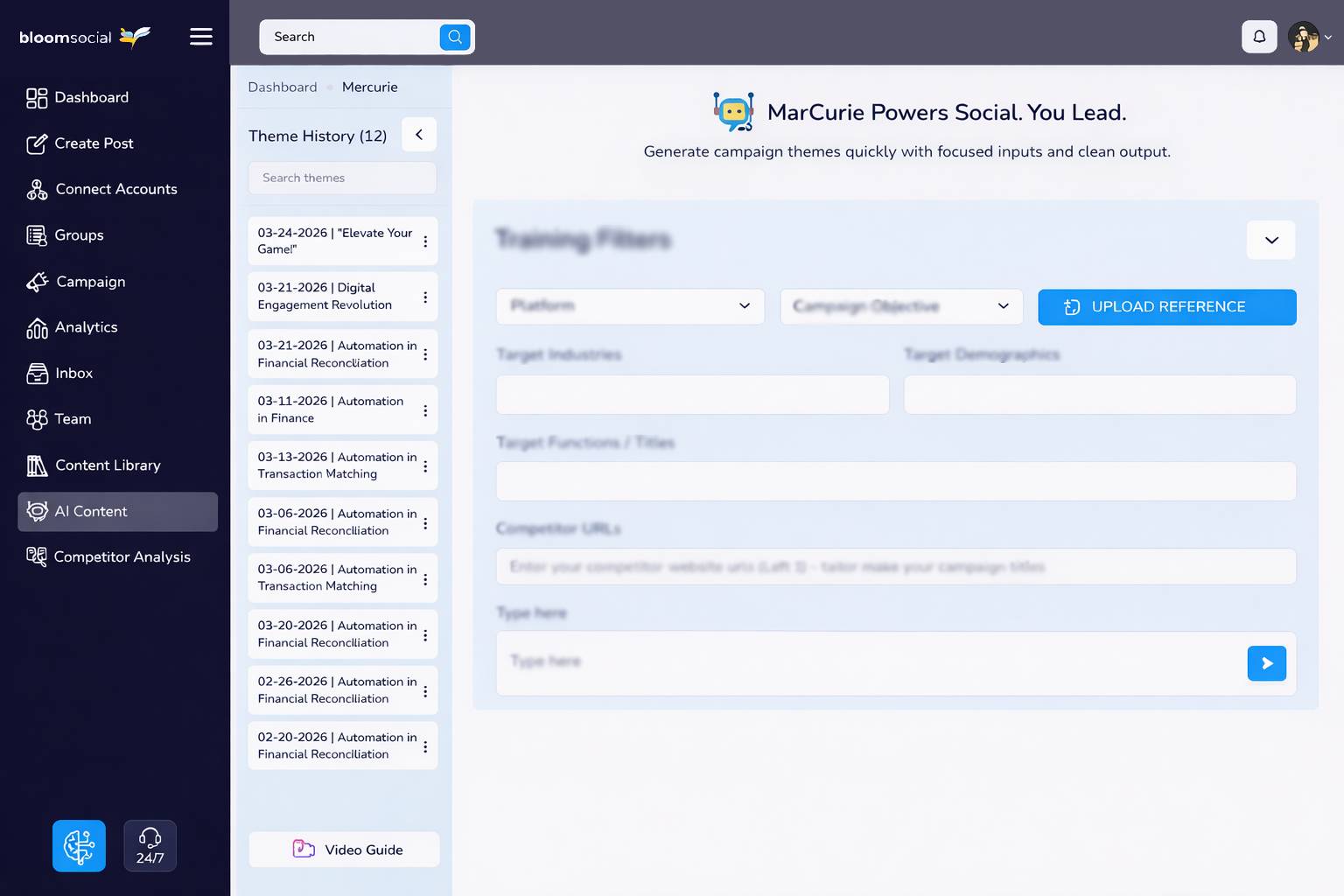
Task: Collapse the Theme History panel
Action: coord(419,135)
